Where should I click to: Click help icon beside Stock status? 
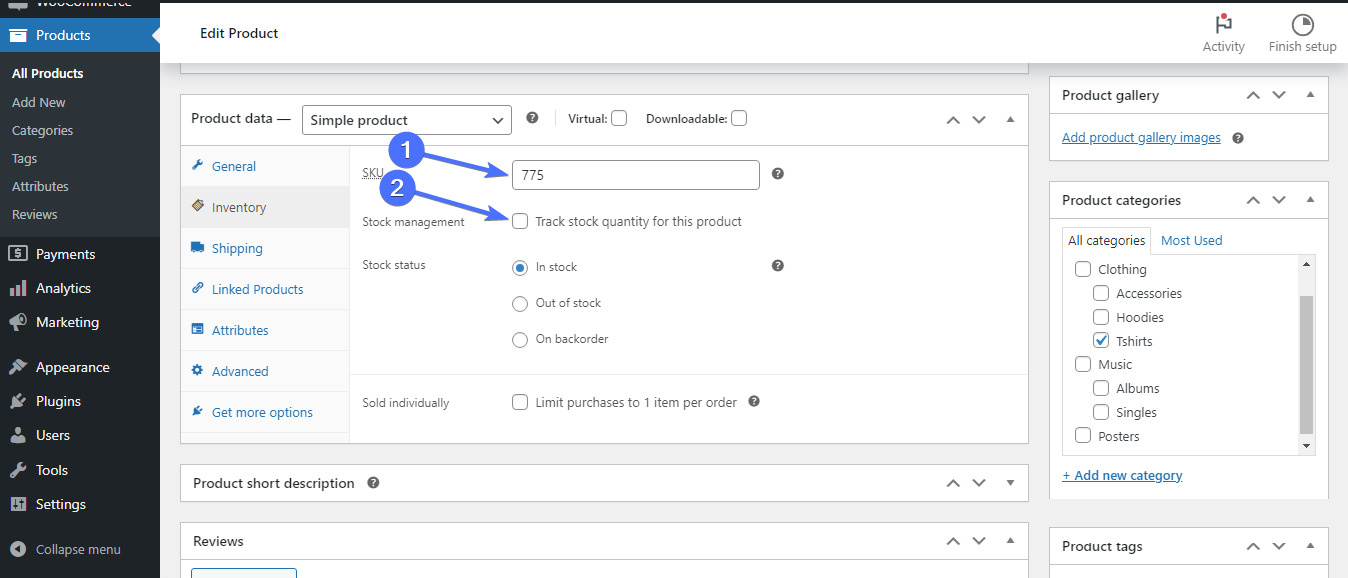[x=778, y=266]
